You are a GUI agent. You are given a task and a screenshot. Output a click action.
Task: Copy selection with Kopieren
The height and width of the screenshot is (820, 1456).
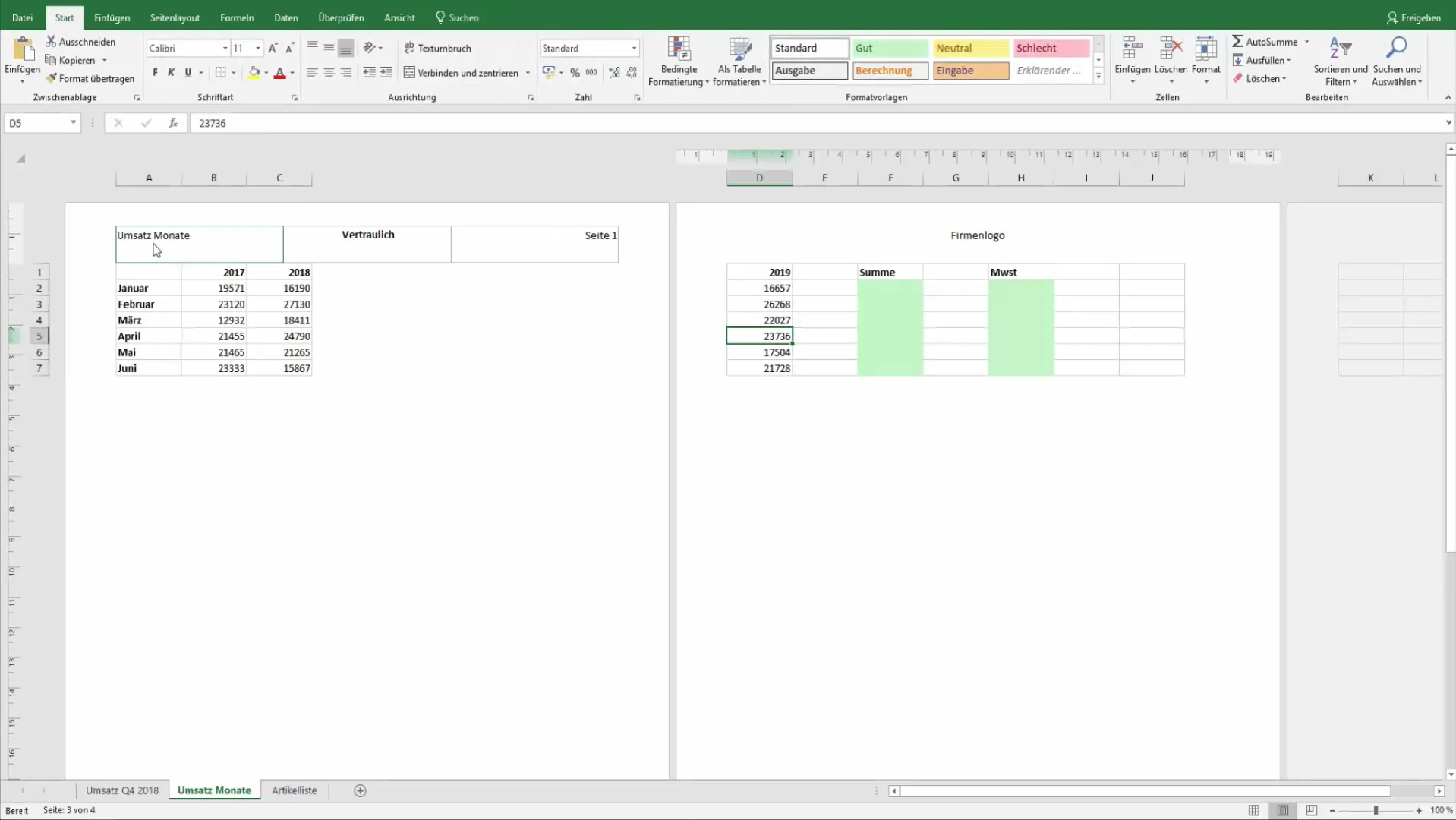[x=71, y=60]
